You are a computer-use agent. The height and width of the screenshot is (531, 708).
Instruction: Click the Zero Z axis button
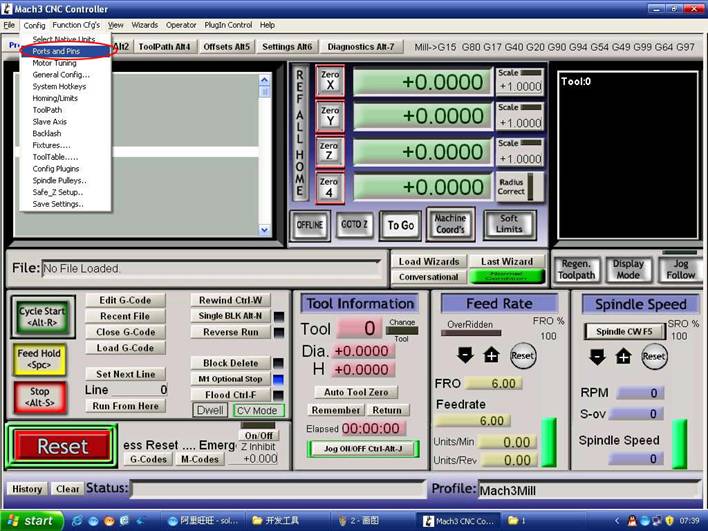[x=330, y=152]
